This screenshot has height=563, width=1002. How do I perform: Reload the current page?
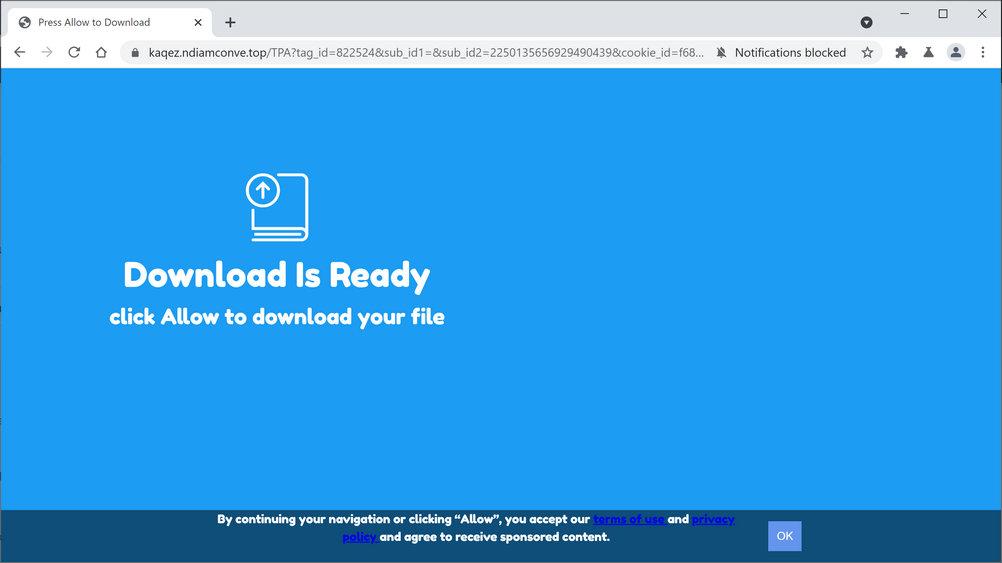tap(74, 52)
